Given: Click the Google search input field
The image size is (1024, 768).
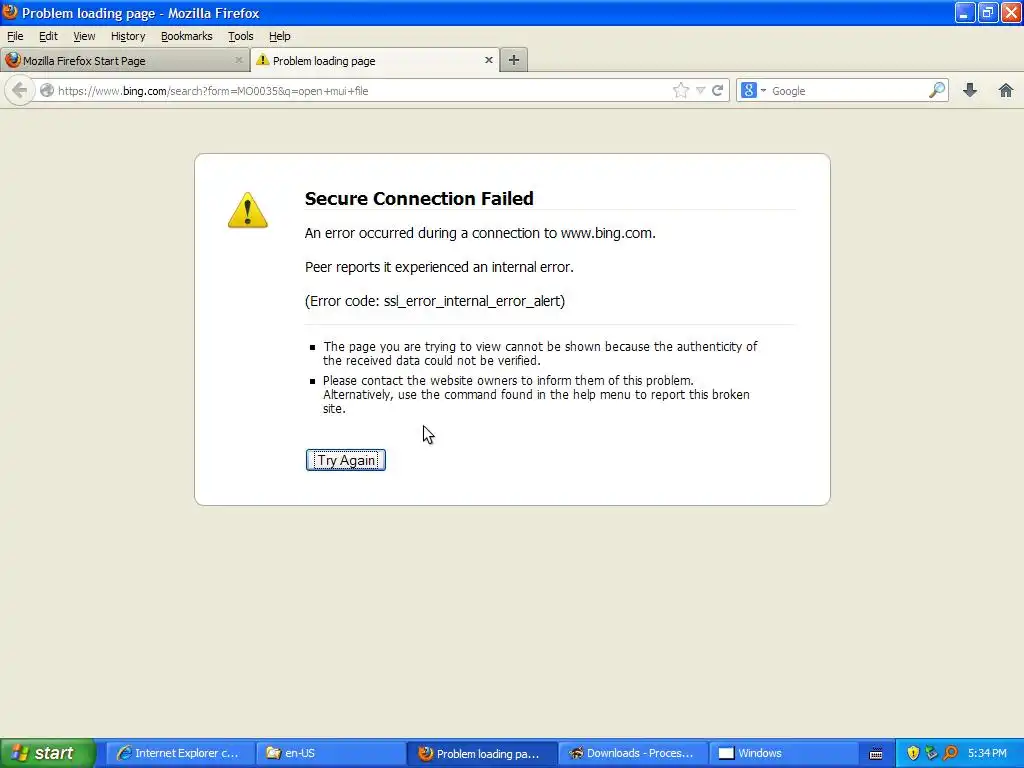Looking at the screenshot, I should [848, 91].
